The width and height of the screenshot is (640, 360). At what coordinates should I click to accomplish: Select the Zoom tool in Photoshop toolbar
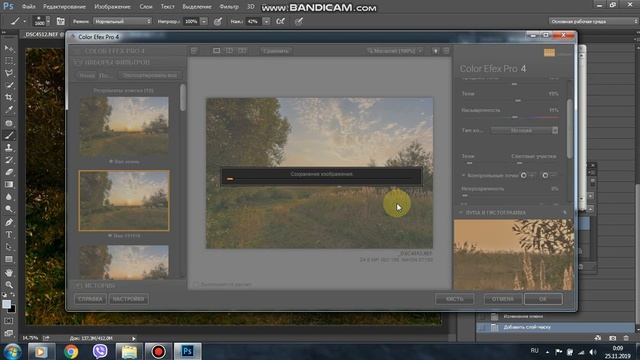[9, 284]
